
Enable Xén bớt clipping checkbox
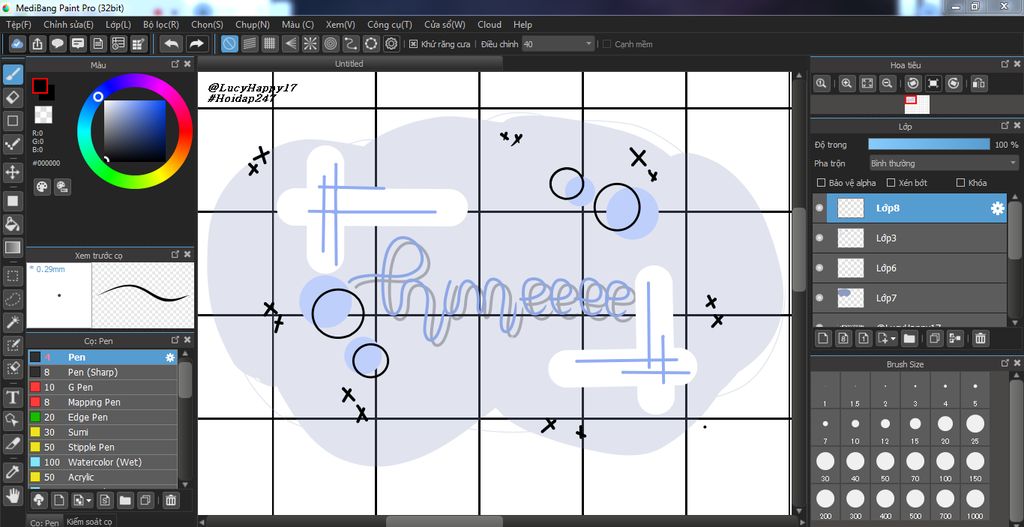pyautogui.click(x=890, y=183)
